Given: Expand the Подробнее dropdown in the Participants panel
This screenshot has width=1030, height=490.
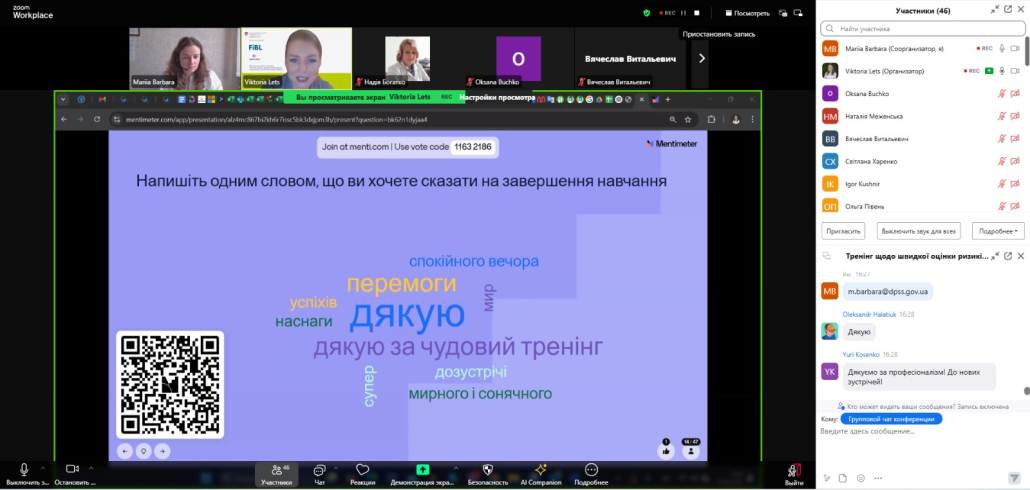Looking at the screenshot, I should 998,231.
